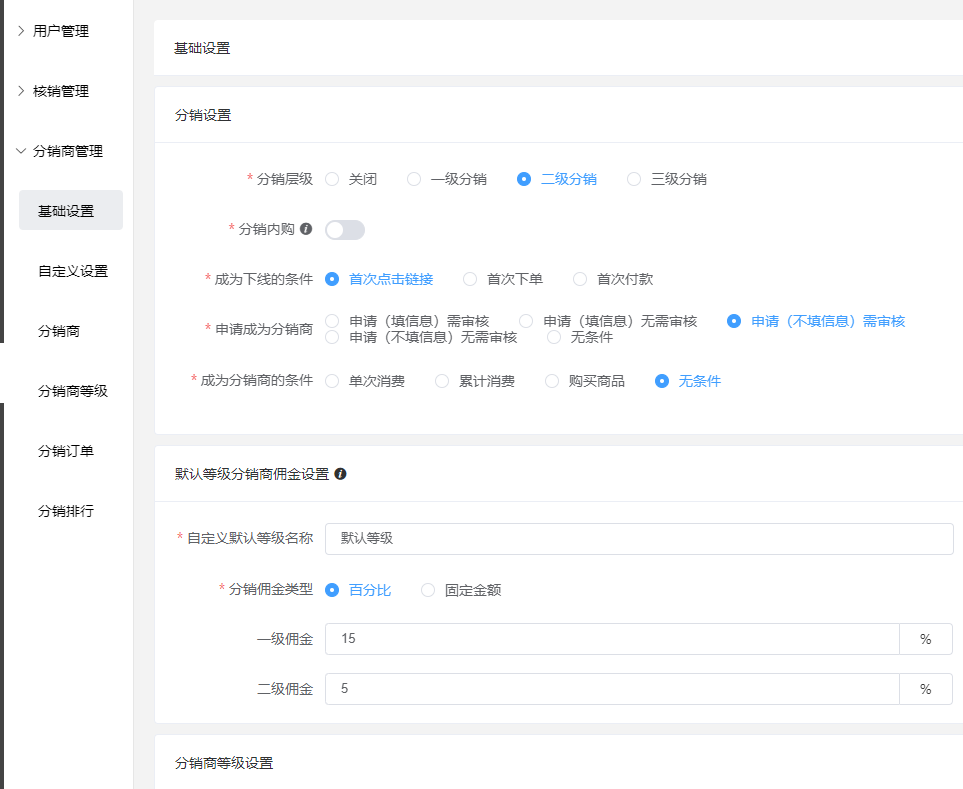Click the 自定义默认等级名称 input field

pos(639,538)
